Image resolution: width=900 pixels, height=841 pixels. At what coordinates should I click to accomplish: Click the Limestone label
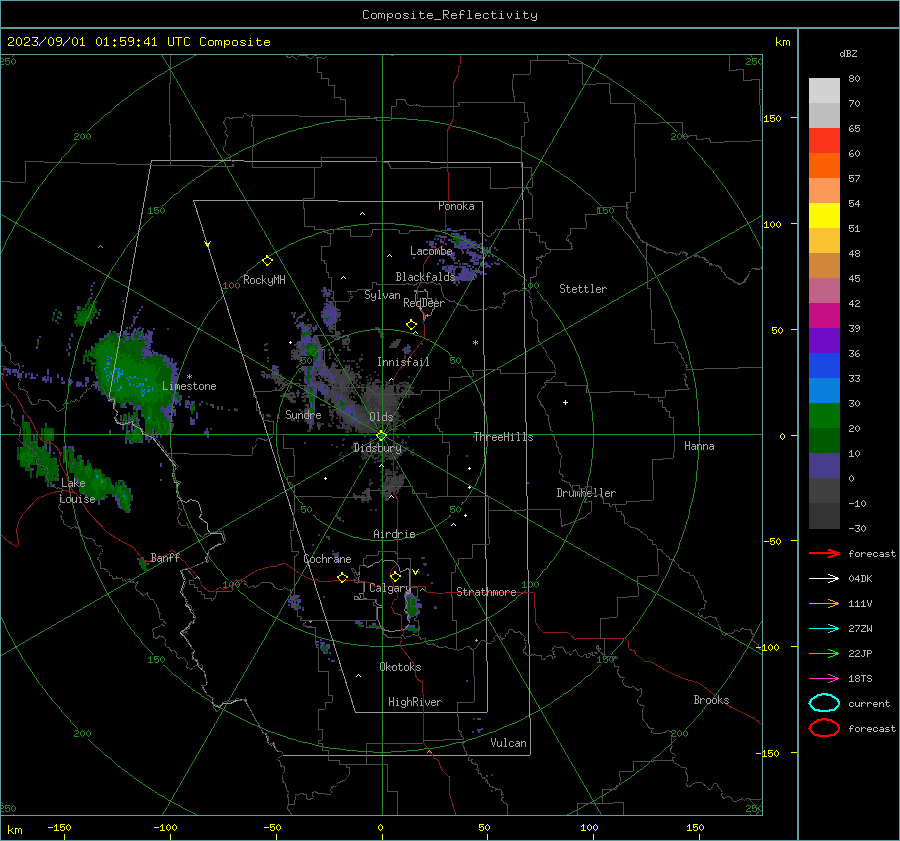coord(189,386)
